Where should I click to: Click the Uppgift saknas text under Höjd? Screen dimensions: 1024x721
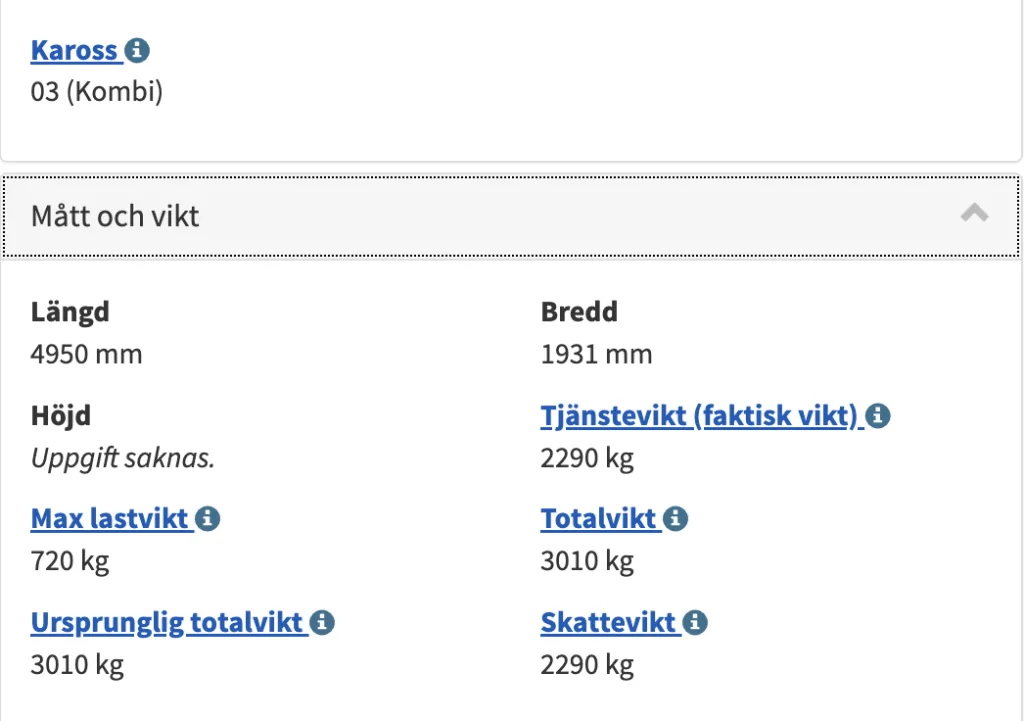pos(123,458)
